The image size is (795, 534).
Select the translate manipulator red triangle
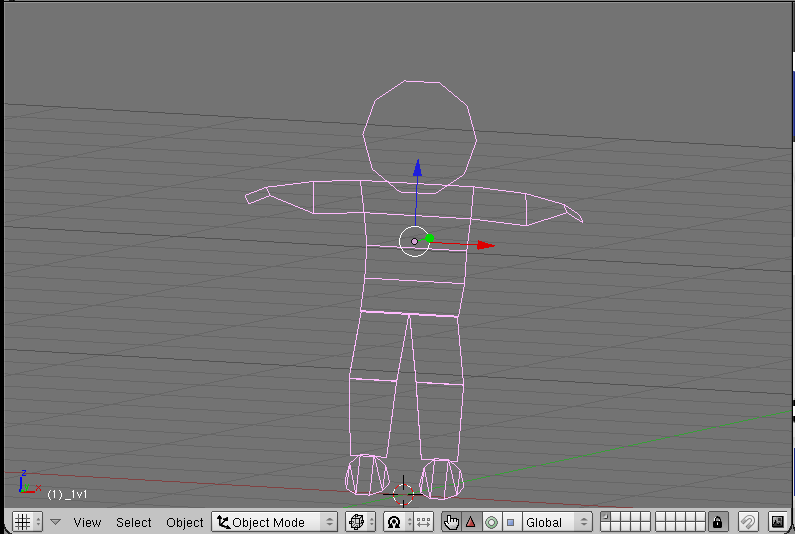[x=471, y=522]
